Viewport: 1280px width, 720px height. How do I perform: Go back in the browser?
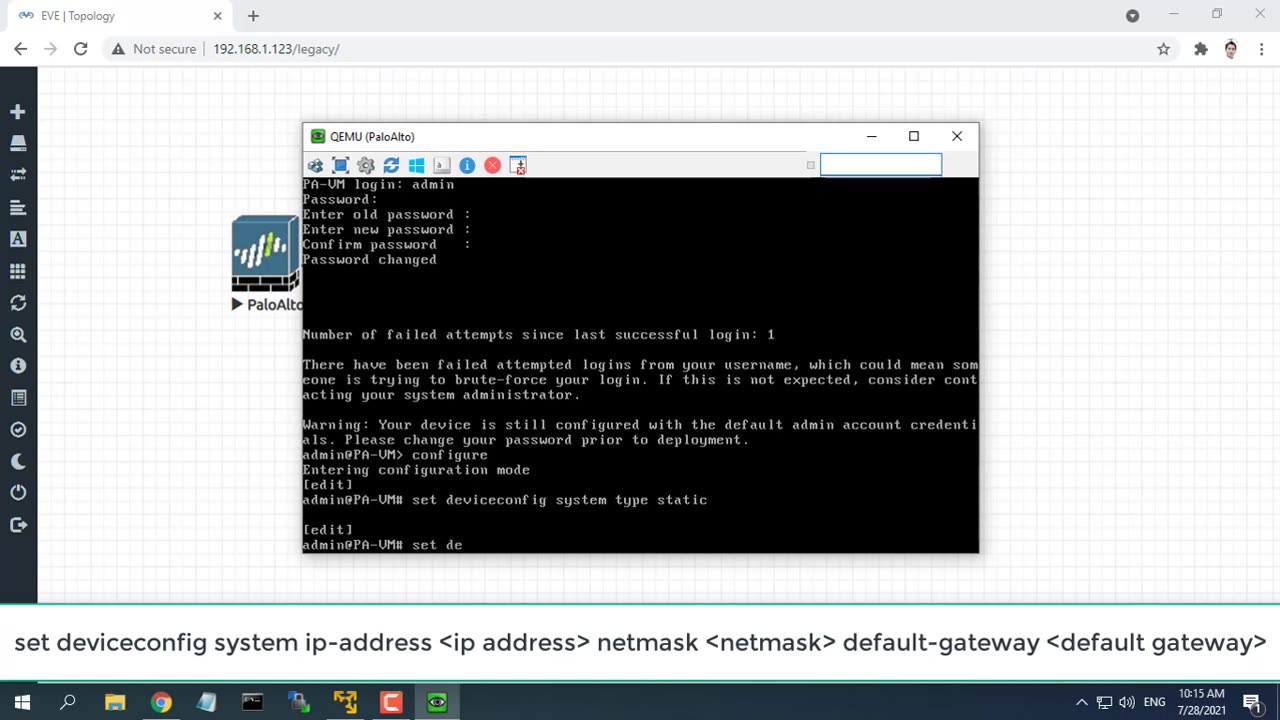pos(21,49)
